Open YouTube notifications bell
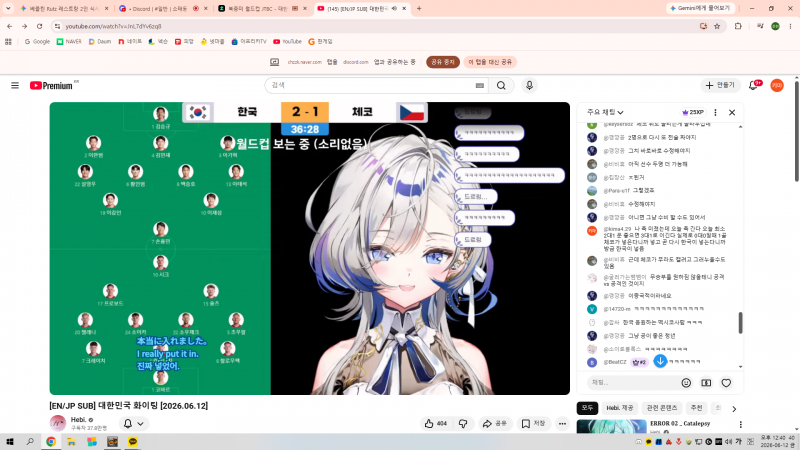800x450 pixels. coord(754,86)
